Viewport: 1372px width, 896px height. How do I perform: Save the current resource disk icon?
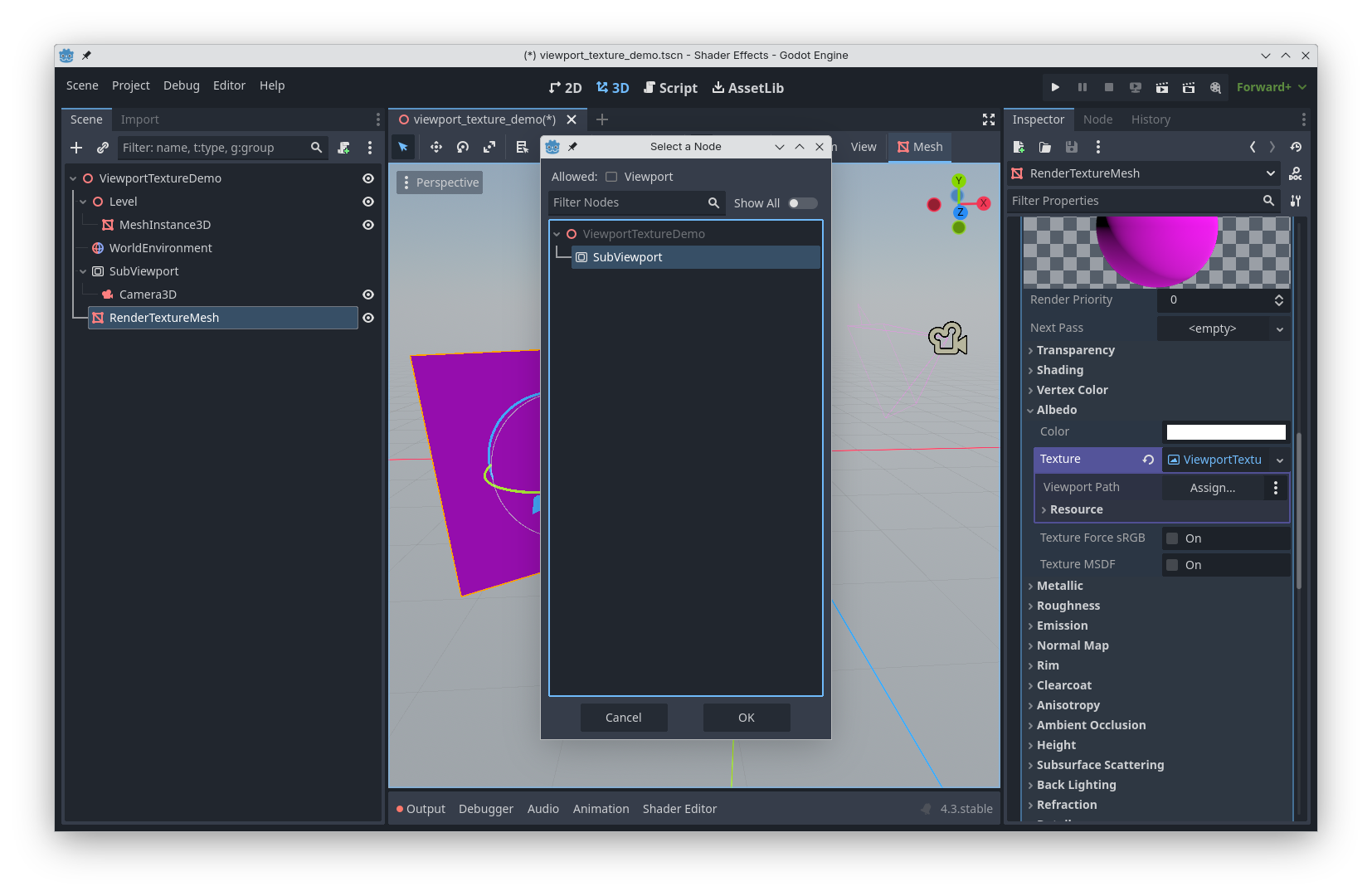(1072, 147)
